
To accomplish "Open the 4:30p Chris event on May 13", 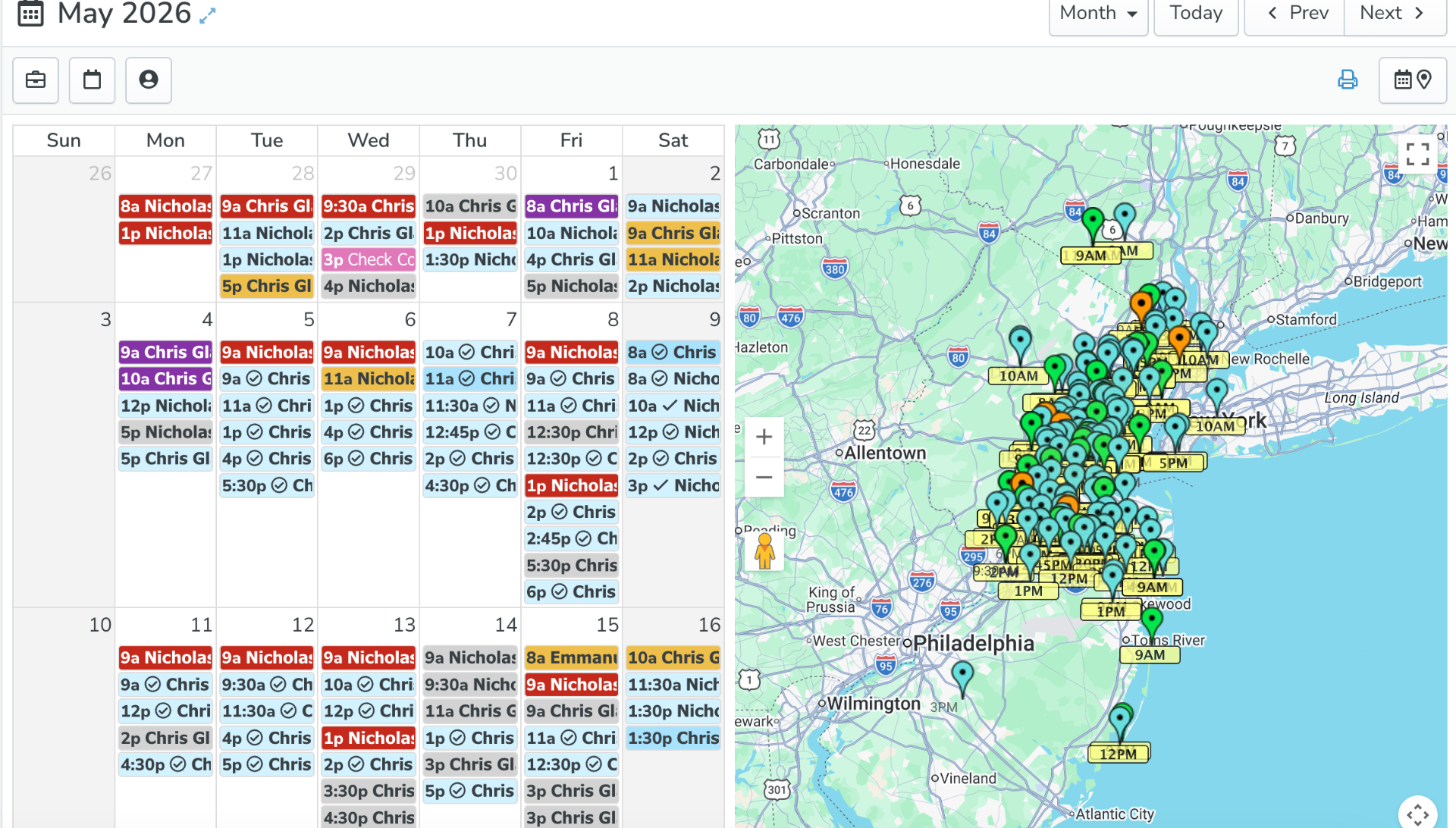I will pos(369,818).
